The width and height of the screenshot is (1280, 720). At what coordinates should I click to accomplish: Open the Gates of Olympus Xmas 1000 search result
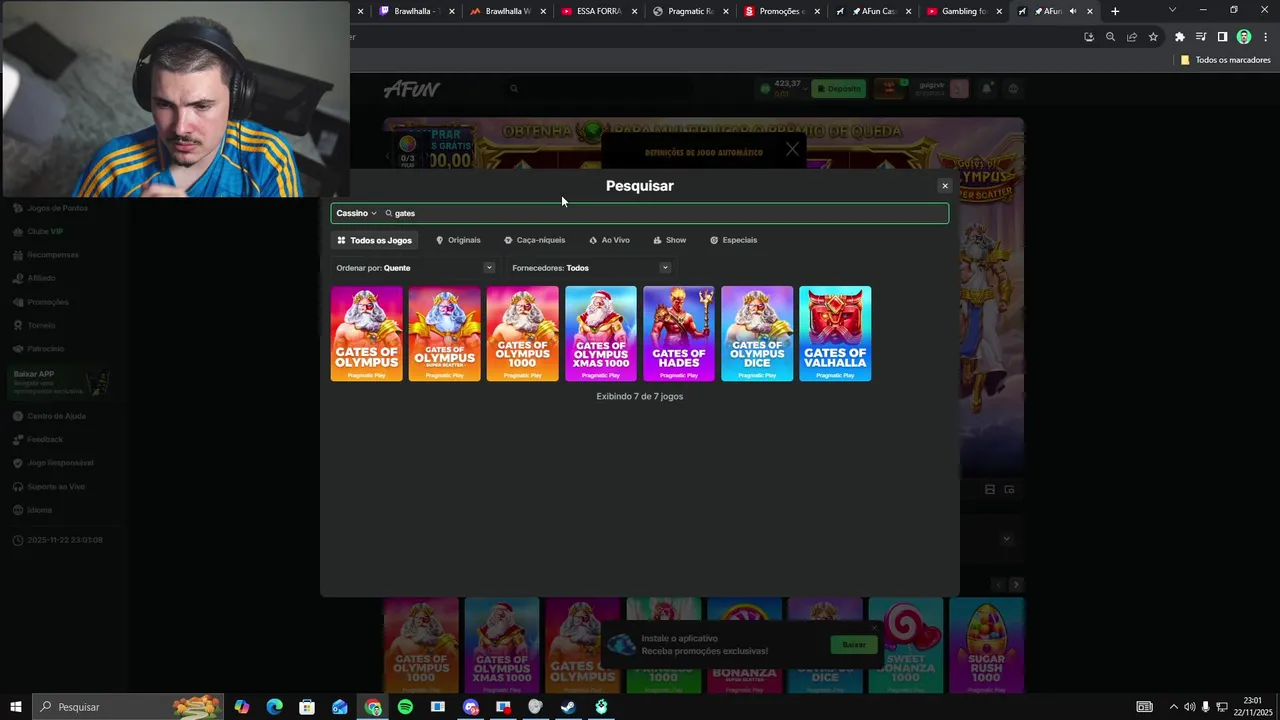click(601, 334)
